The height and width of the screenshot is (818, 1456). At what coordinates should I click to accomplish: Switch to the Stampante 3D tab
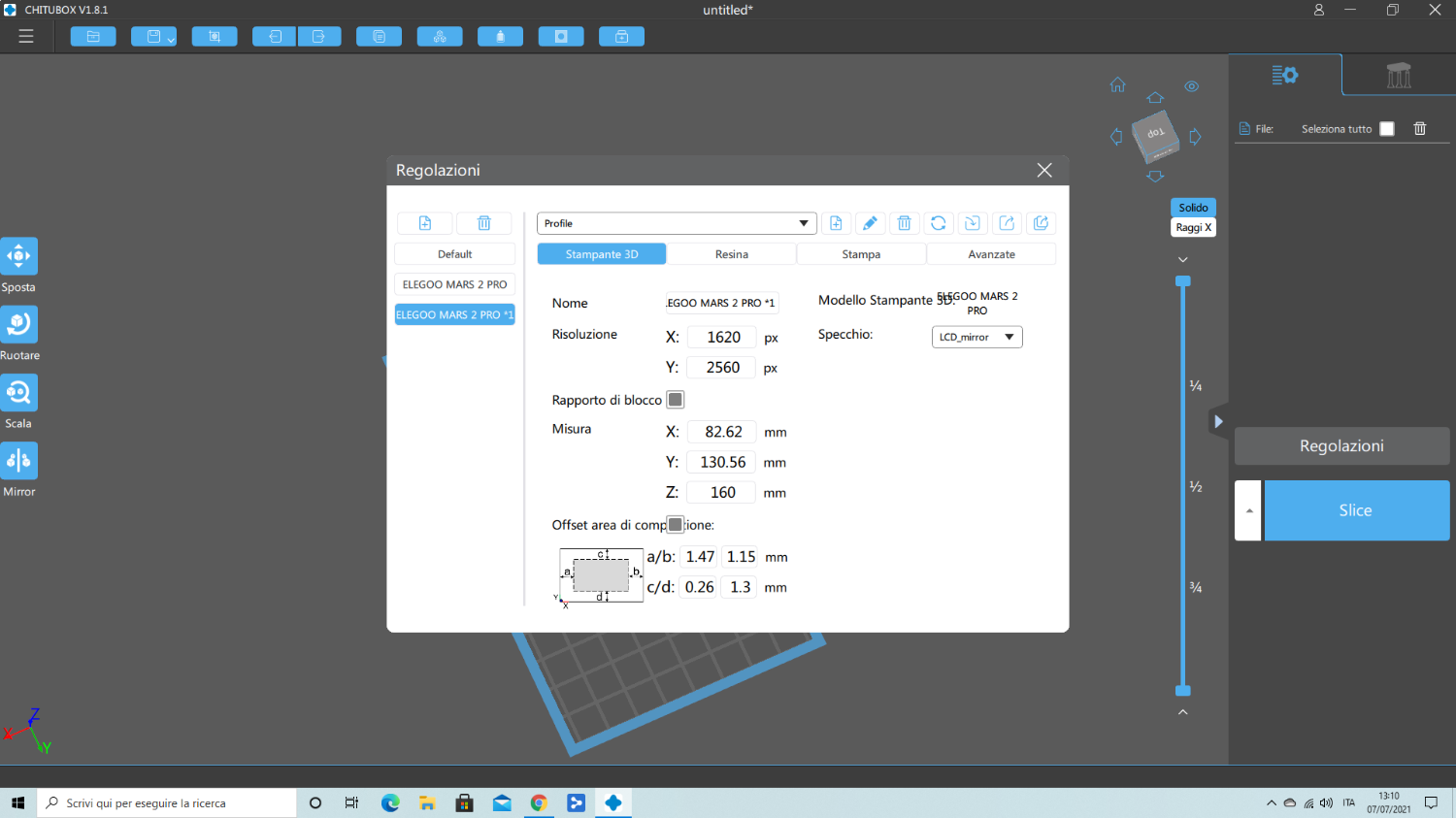click(x=602, y=254)
